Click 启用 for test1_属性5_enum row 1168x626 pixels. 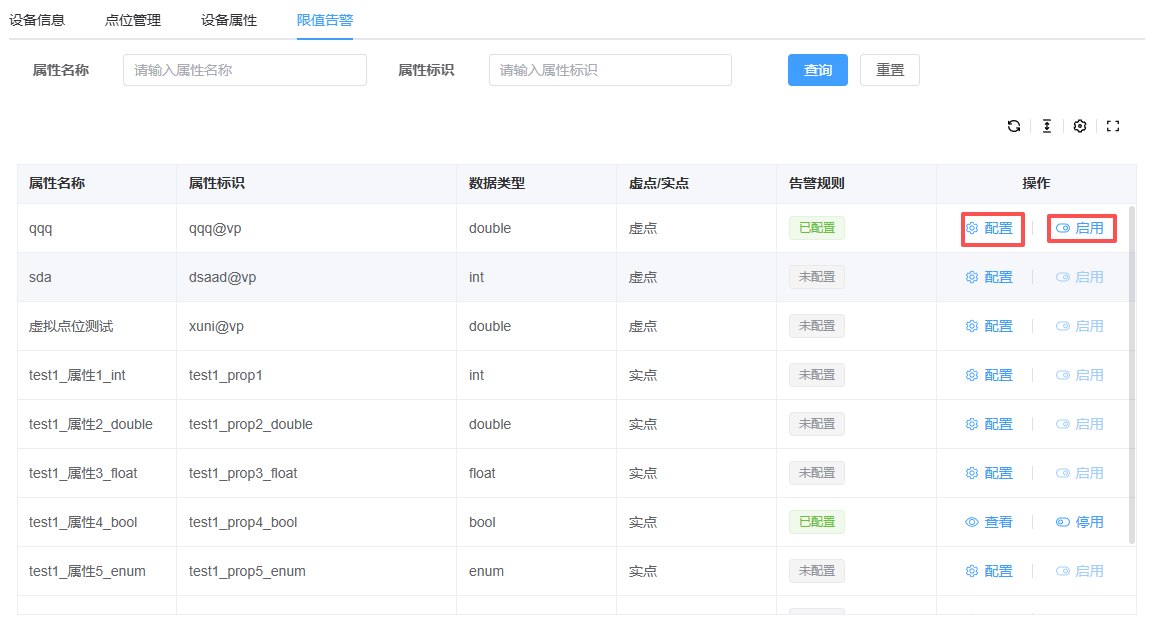tap(1080, 572)
